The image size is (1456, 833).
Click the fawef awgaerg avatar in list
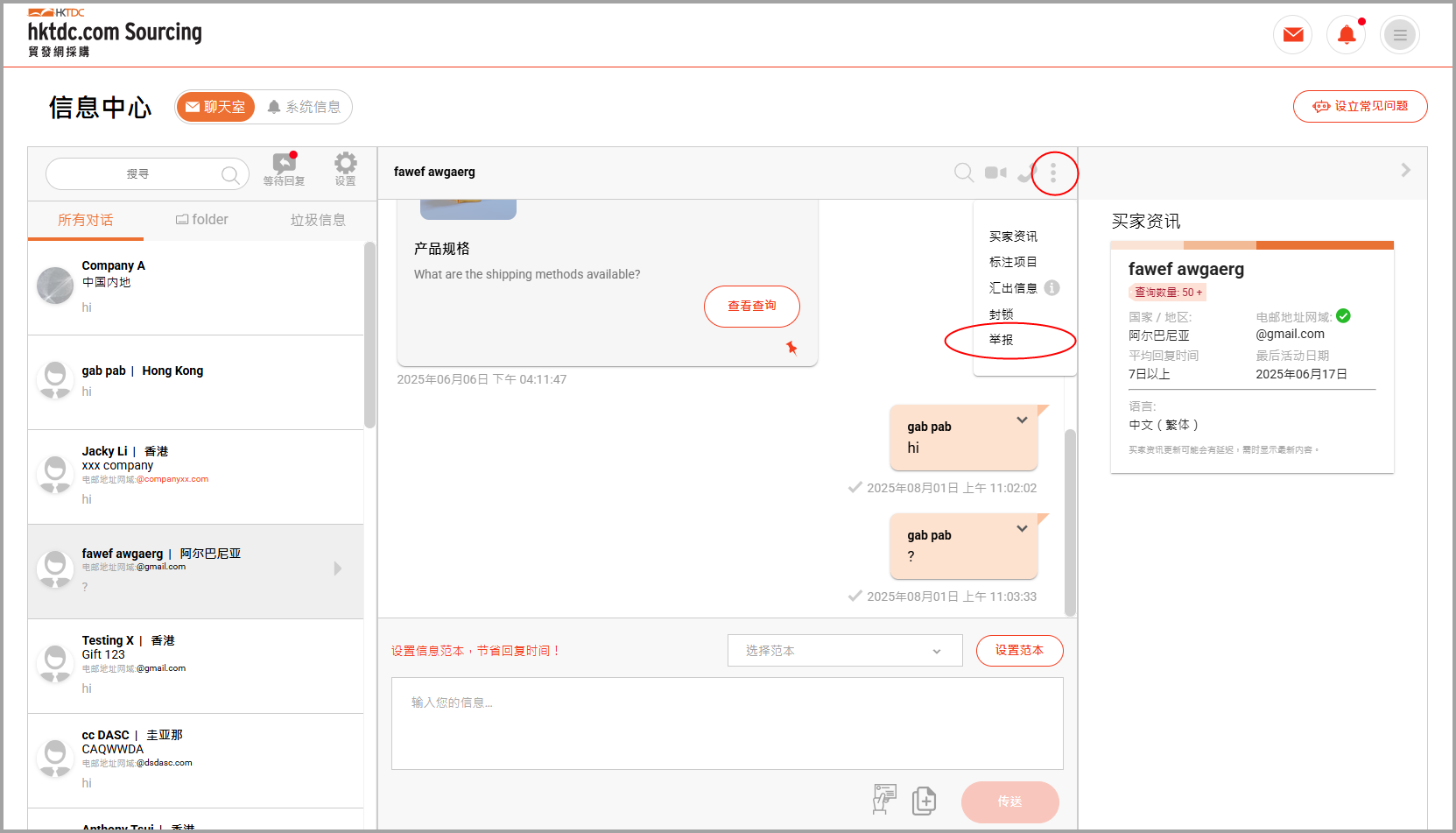[55, 569]
